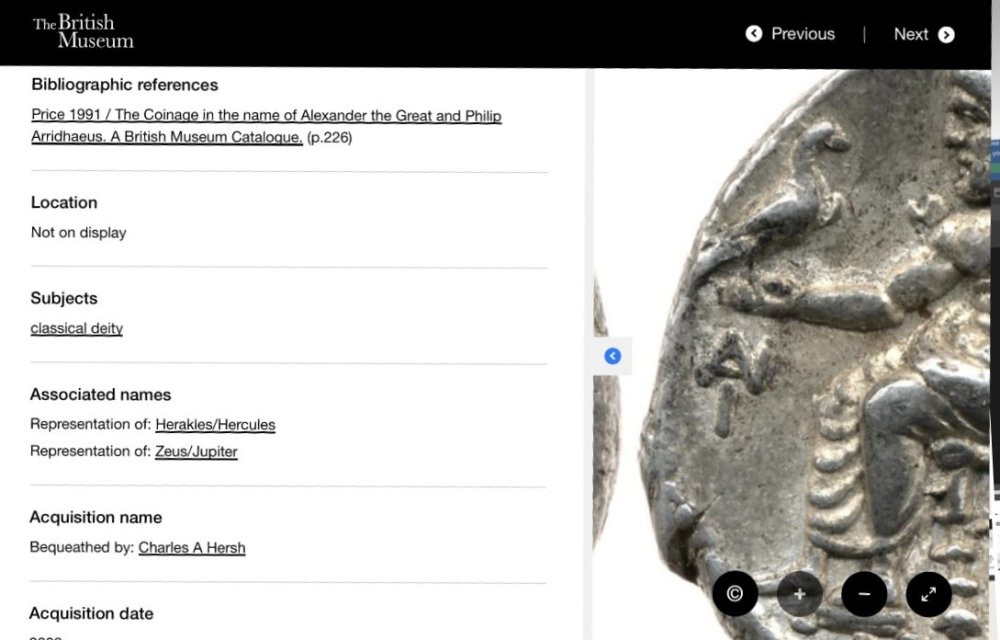This screenshot has width=1000, height=640.
Task: Click the 'Associated names' heading
Action: click(x=101, y=394)
